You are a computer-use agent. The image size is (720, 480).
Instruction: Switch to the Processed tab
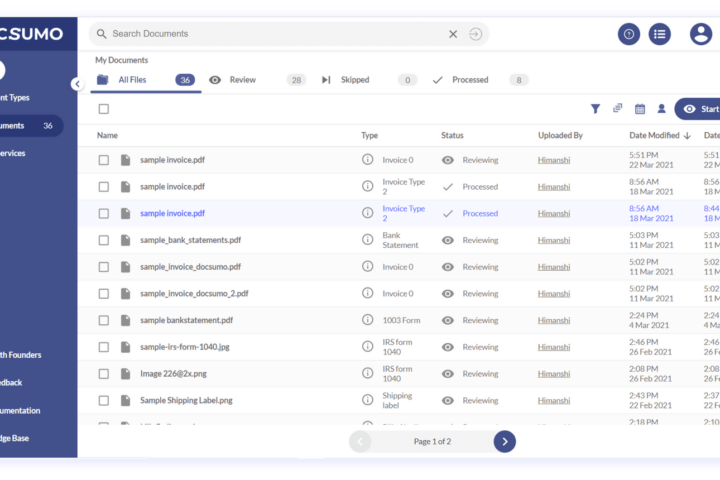pos(481,80)
